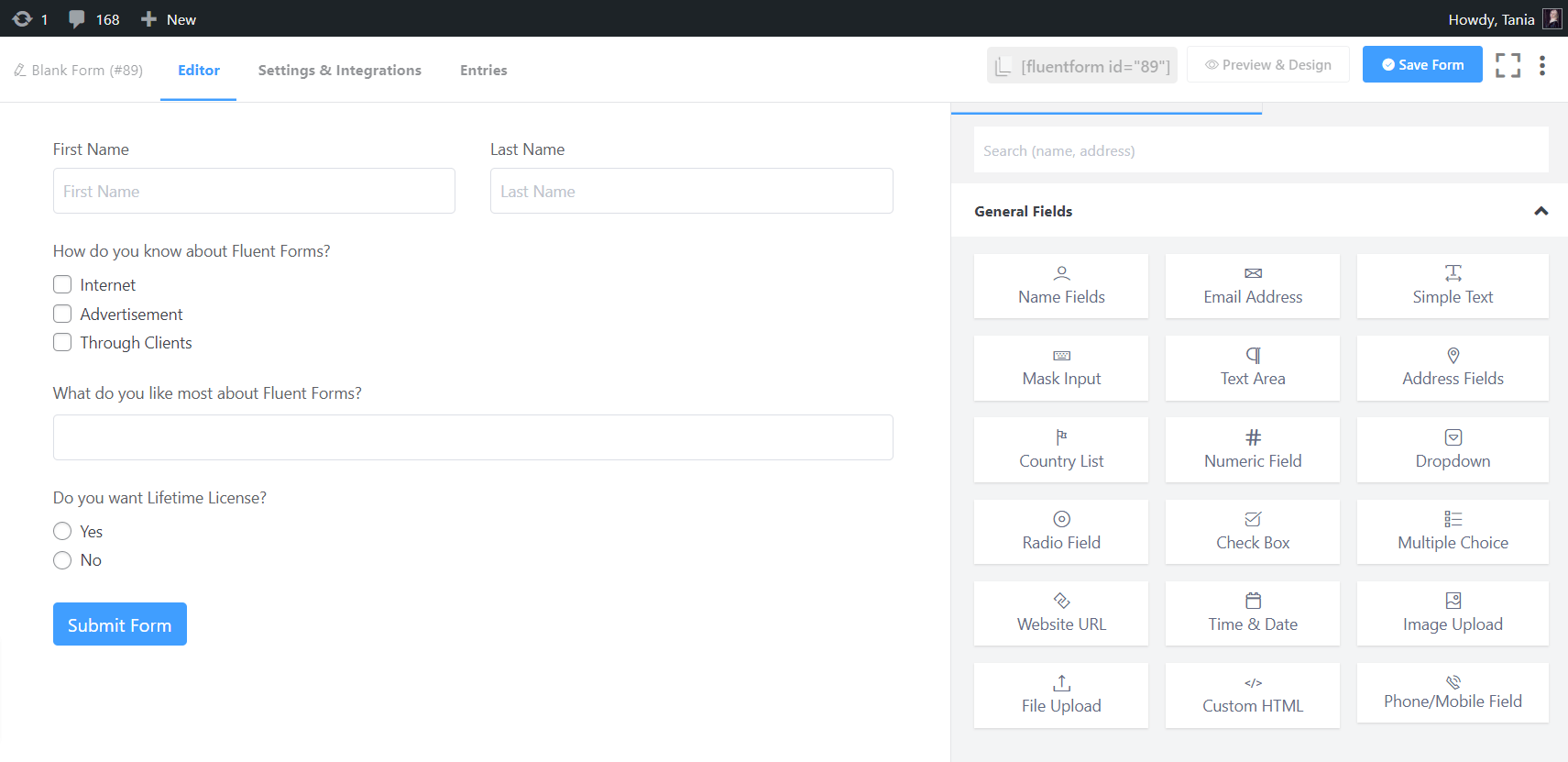Image resolution: width=1568 pixels, height=762 pixels.
Task: Select the 'How do you know about Fluent Forms?' label
Action: pyautogui.click(x=192, y=251)
